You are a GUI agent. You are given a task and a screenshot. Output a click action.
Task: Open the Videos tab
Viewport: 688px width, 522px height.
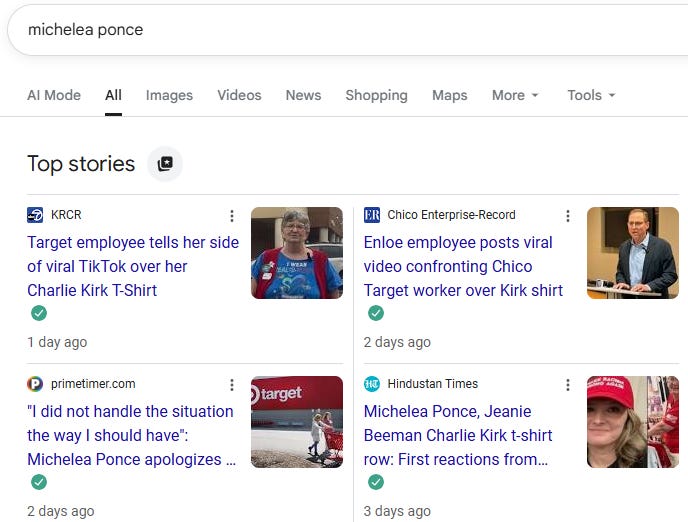tap(239, 95)
